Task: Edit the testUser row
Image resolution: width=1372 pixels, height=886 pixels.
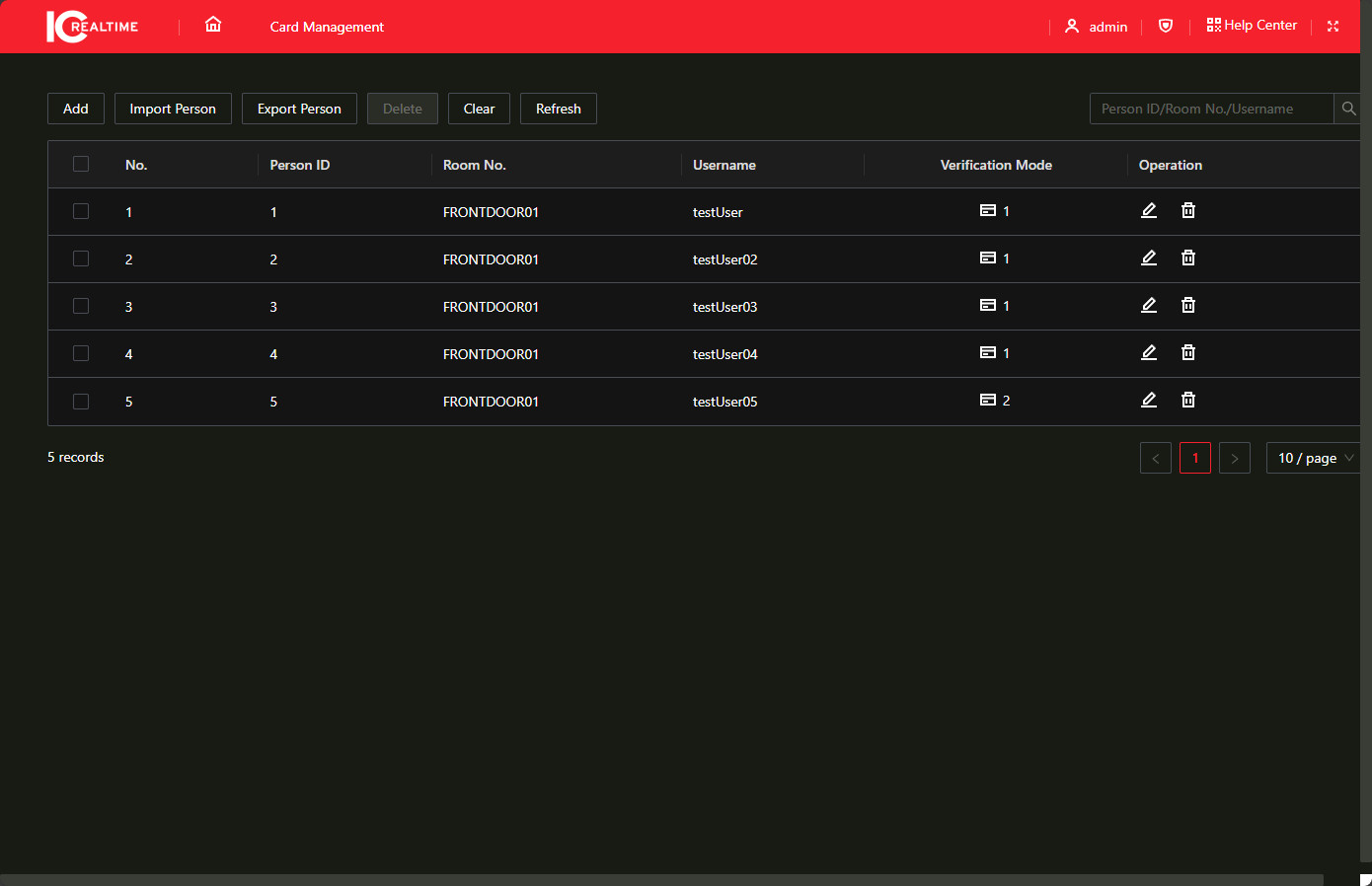Action: coord(1149,210)
